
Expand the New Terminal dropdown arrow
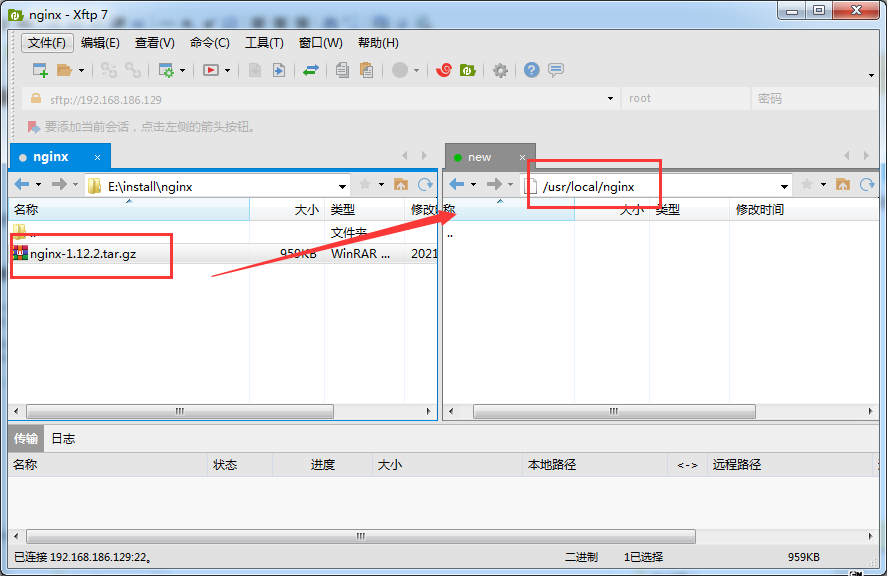click(x=227, y=71)
